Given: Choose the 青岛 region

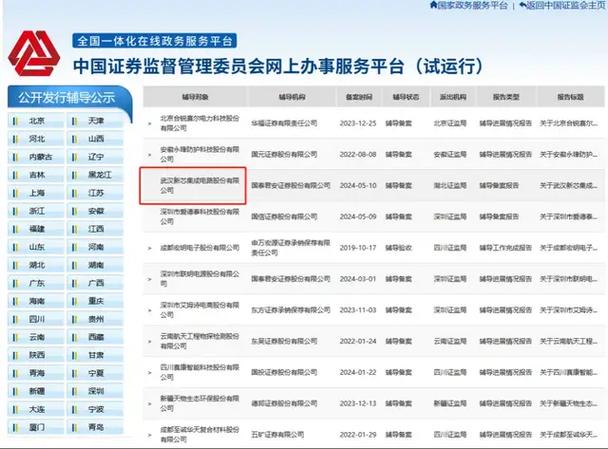Looking at the screenshot, I should tap(95, 428).
